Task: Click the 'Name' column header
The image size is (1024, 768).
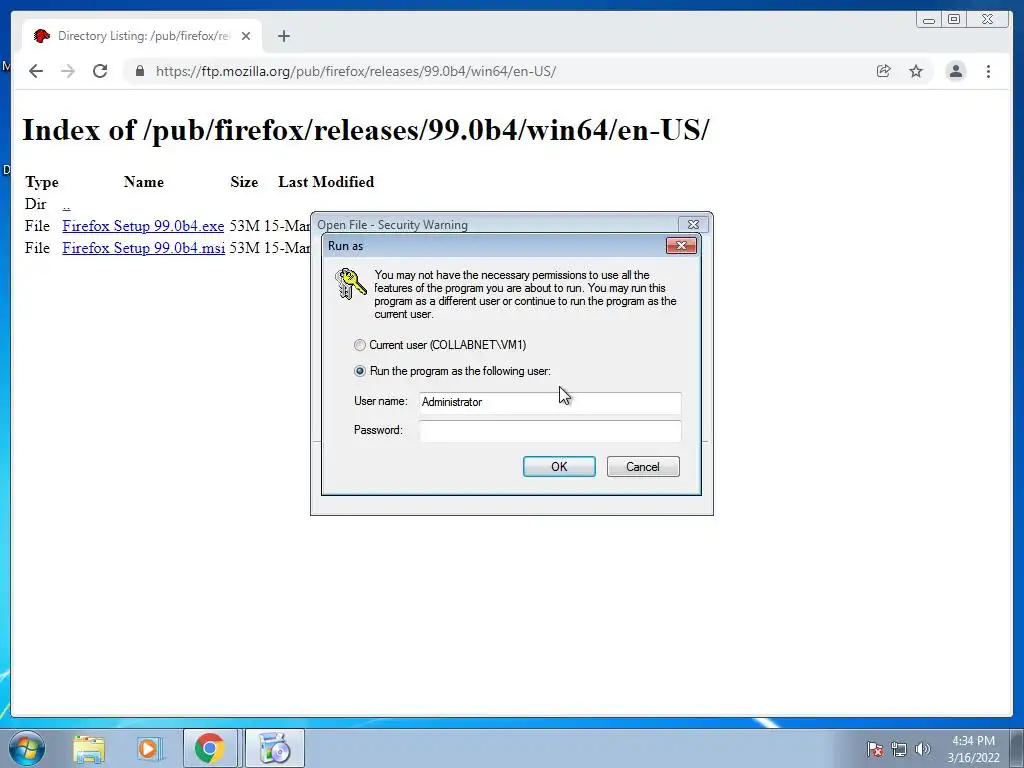Action: tap(144, 182)
